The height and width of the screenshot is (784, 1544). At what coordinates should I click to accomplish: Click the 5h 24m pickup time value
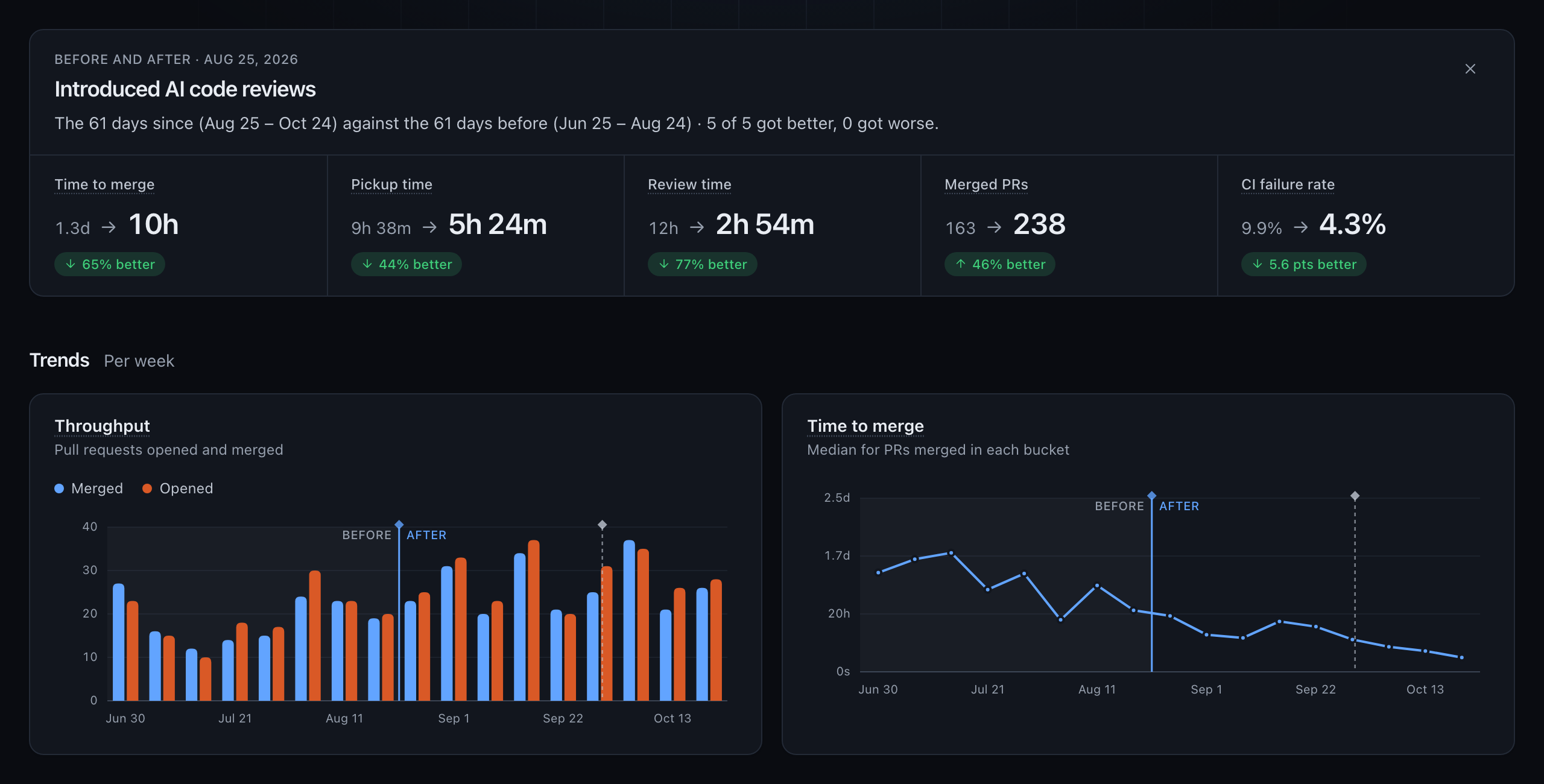pyautogui.click(x=498, y=224)
